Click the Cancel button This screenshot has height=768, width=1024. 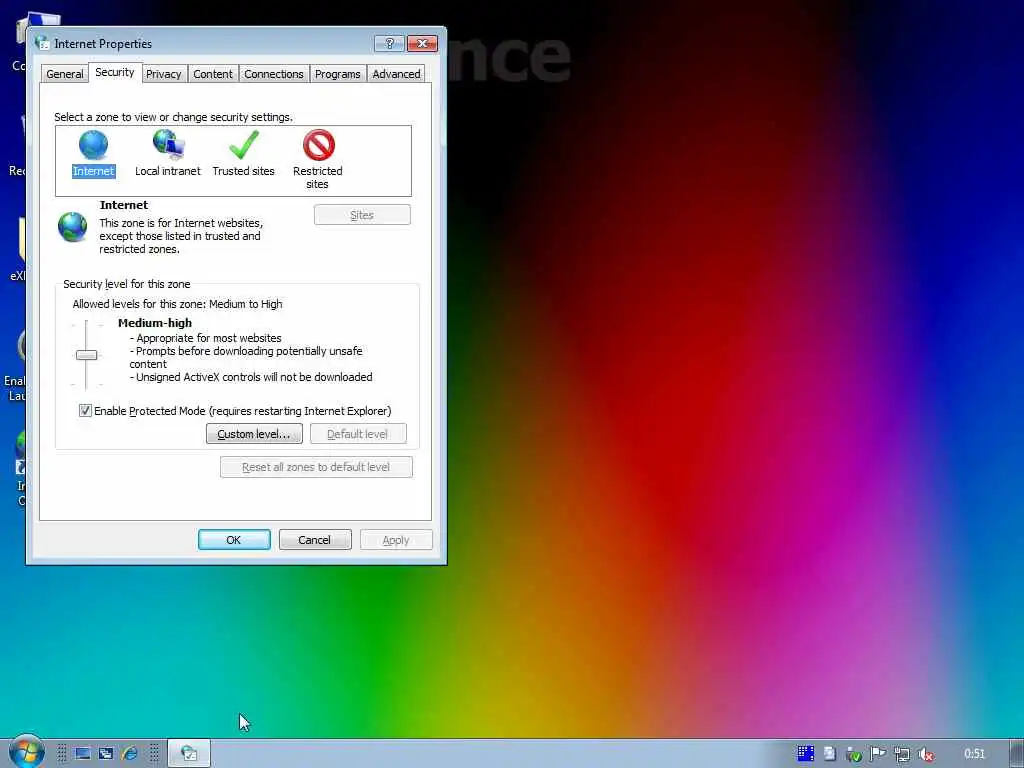click(315, 540)
